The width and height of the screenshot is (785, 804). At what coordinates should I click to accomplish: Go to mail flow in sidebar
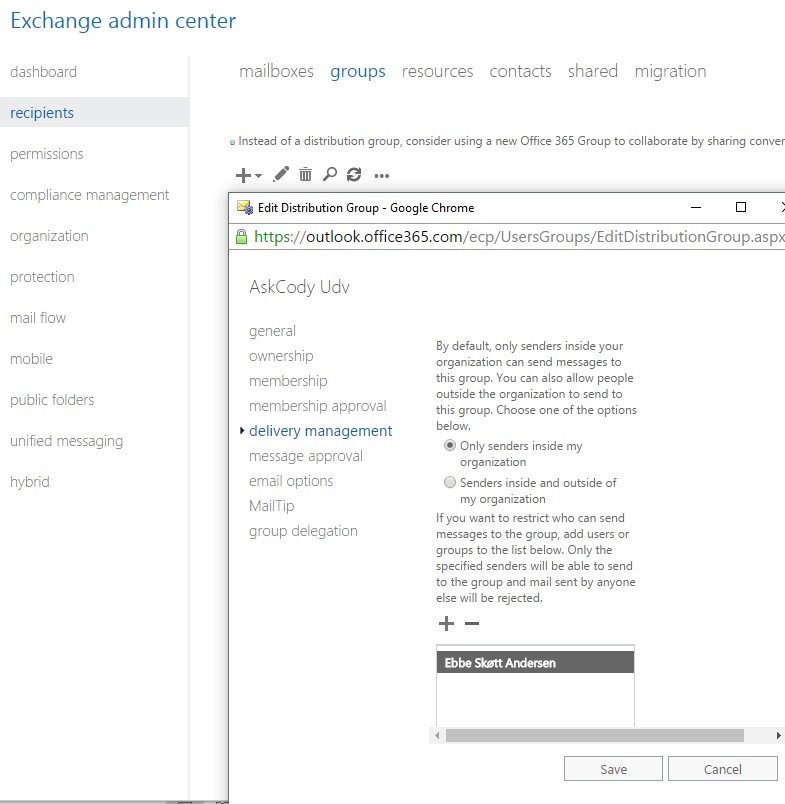pos(38,318)
